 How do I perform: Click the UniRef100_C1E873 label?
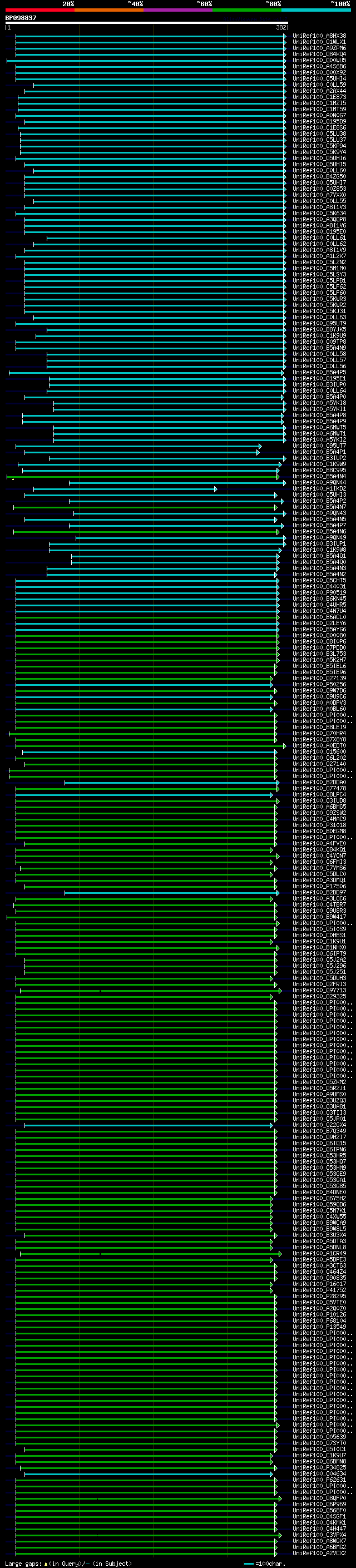(x=319, y=97)
